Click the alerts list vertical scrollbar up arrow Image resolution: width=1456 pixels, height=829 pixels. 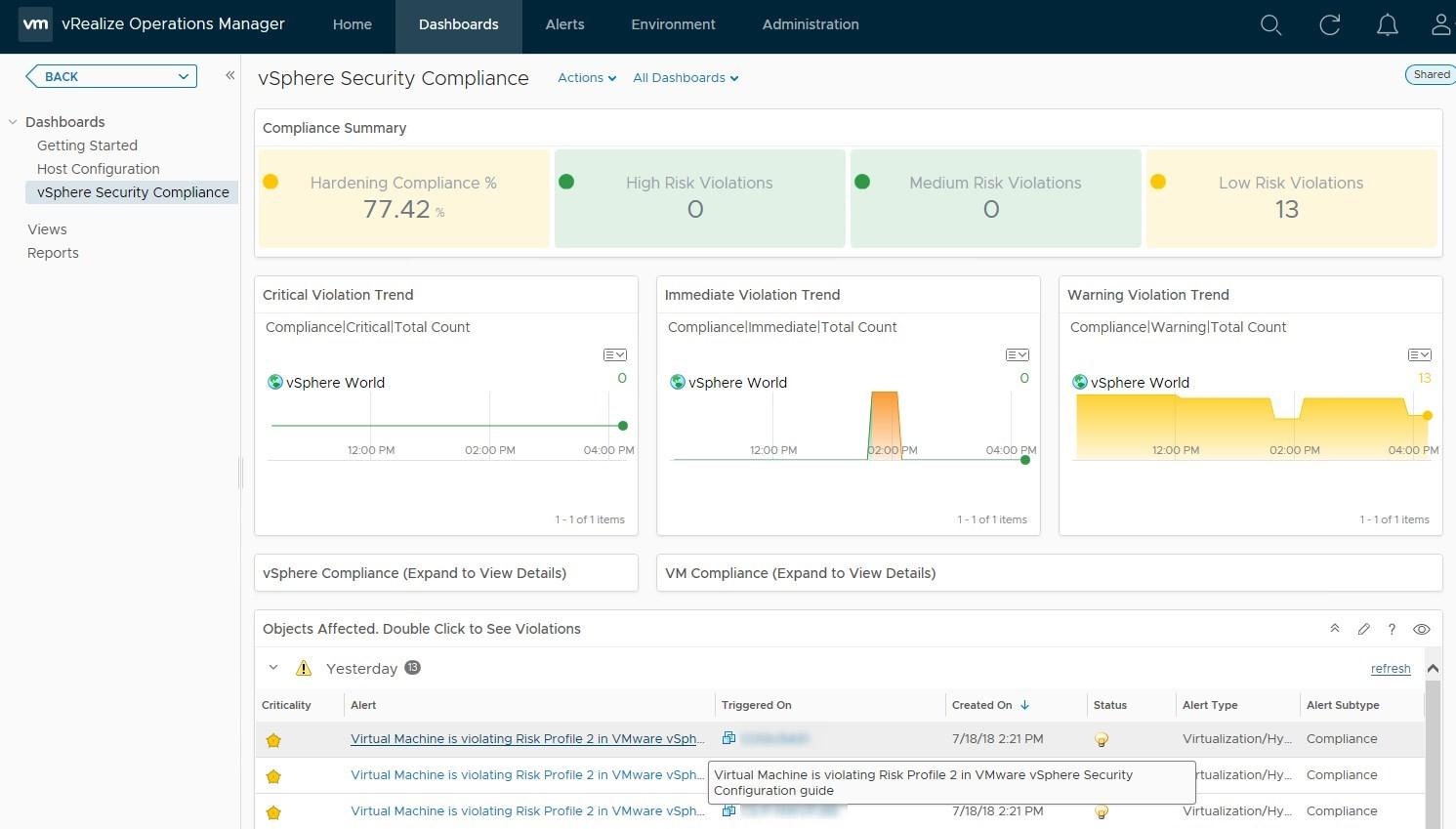pyautogui.click(x=1433, y=669)
